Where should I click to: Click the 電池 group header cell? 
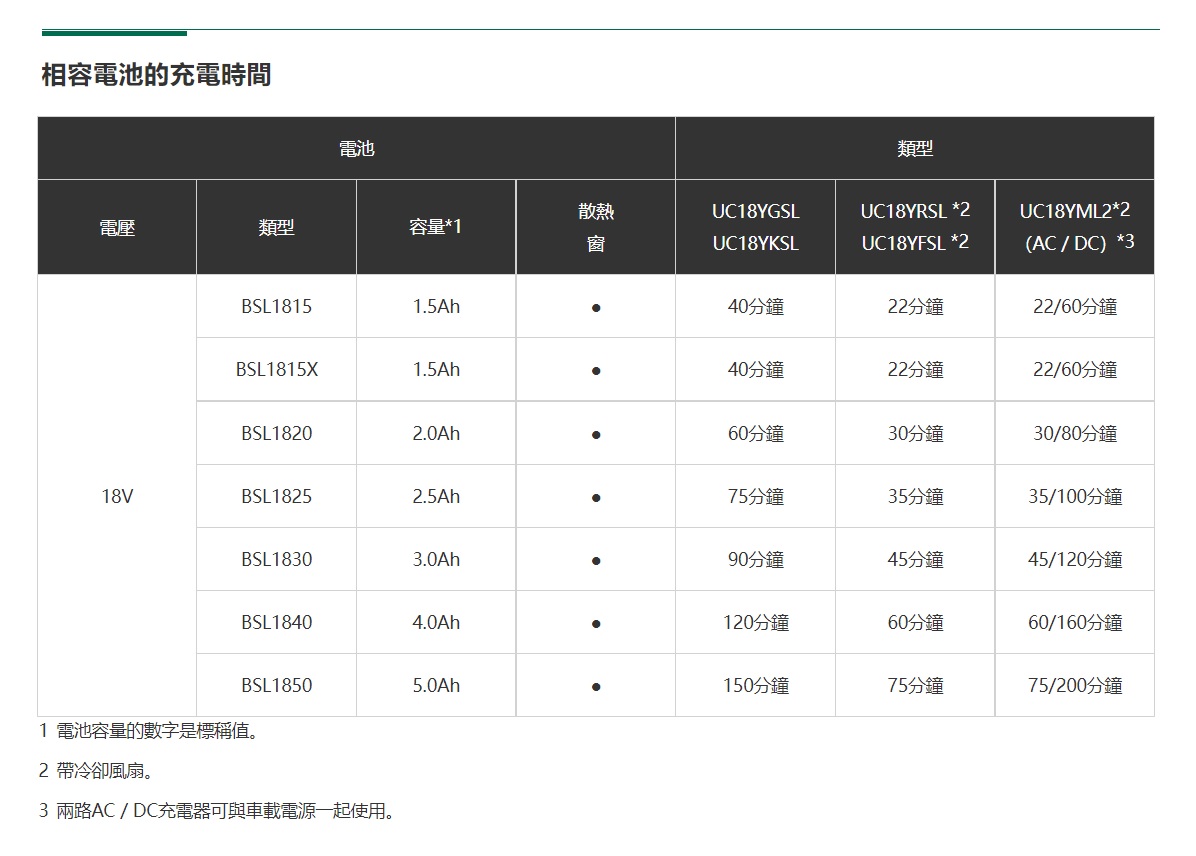tap(356, 149)
